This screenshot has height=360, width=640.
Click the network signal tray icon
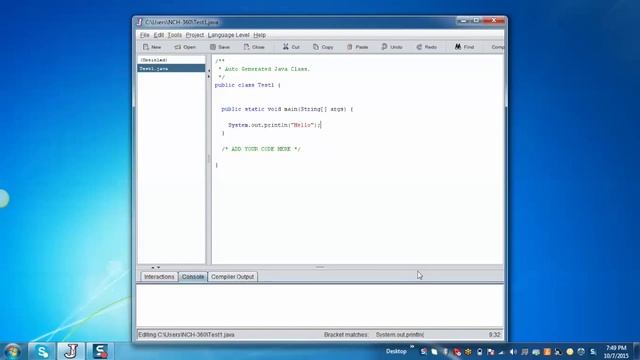[x=501, y=351]
